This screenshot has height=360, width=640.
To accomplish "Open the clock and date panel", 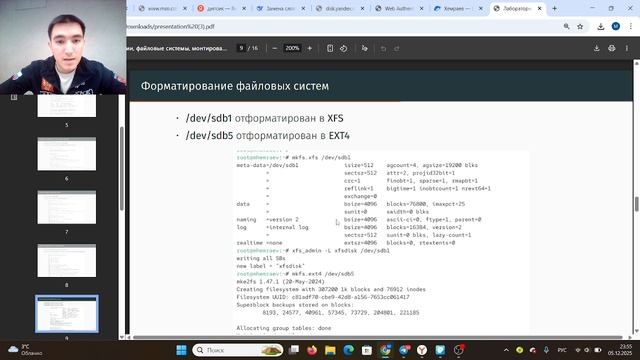I will [620, 350].
